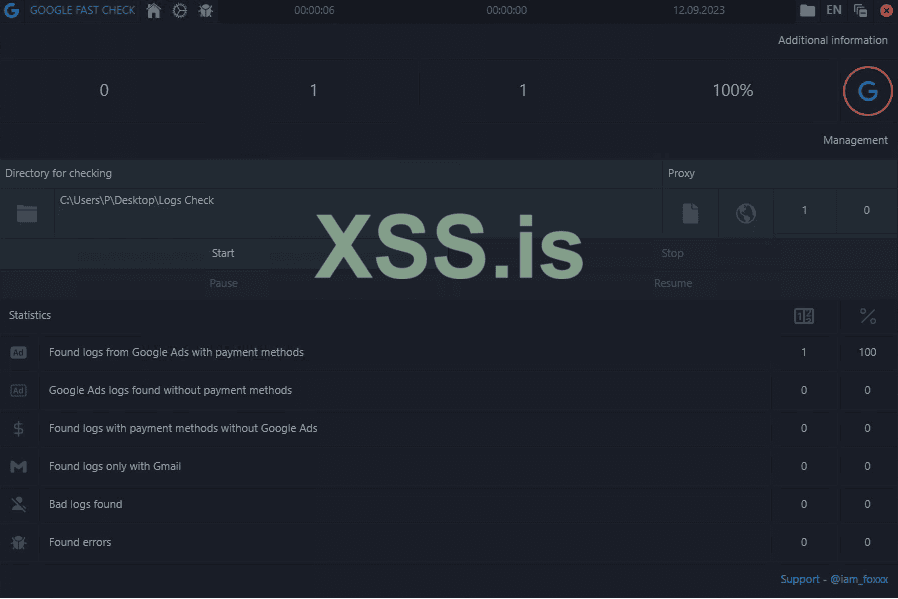
Task: Browse for directory with folder icon
Action: click(27, 214)
